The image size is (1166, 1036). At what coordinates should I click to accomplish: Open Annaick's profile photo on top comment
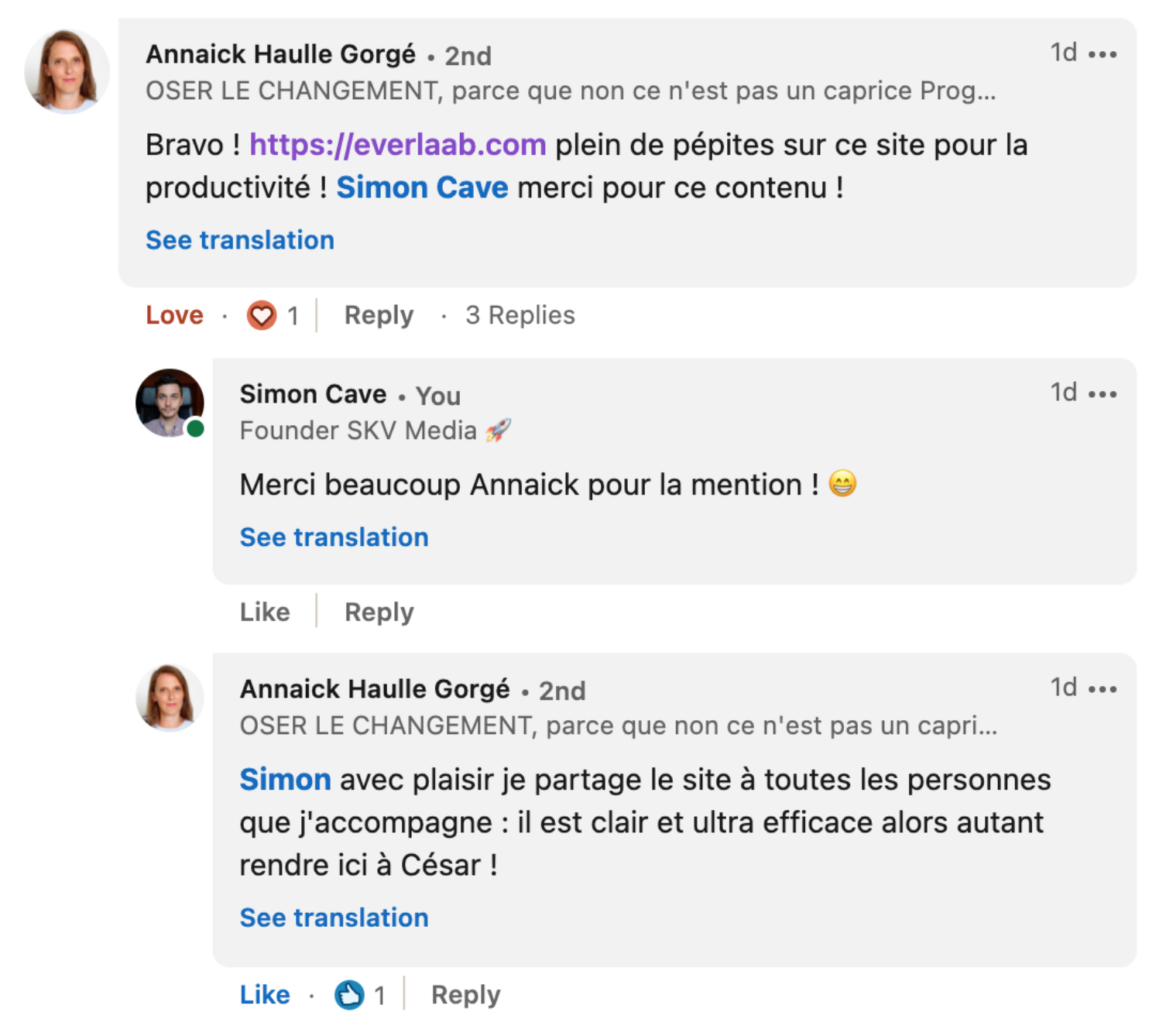67,71
